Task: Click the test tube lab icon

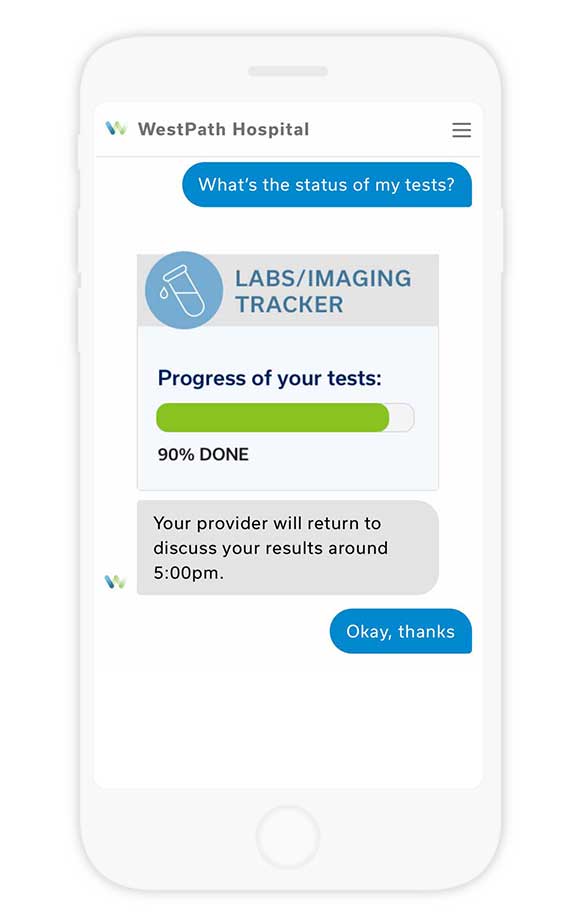Action: [x=184, y=290]
